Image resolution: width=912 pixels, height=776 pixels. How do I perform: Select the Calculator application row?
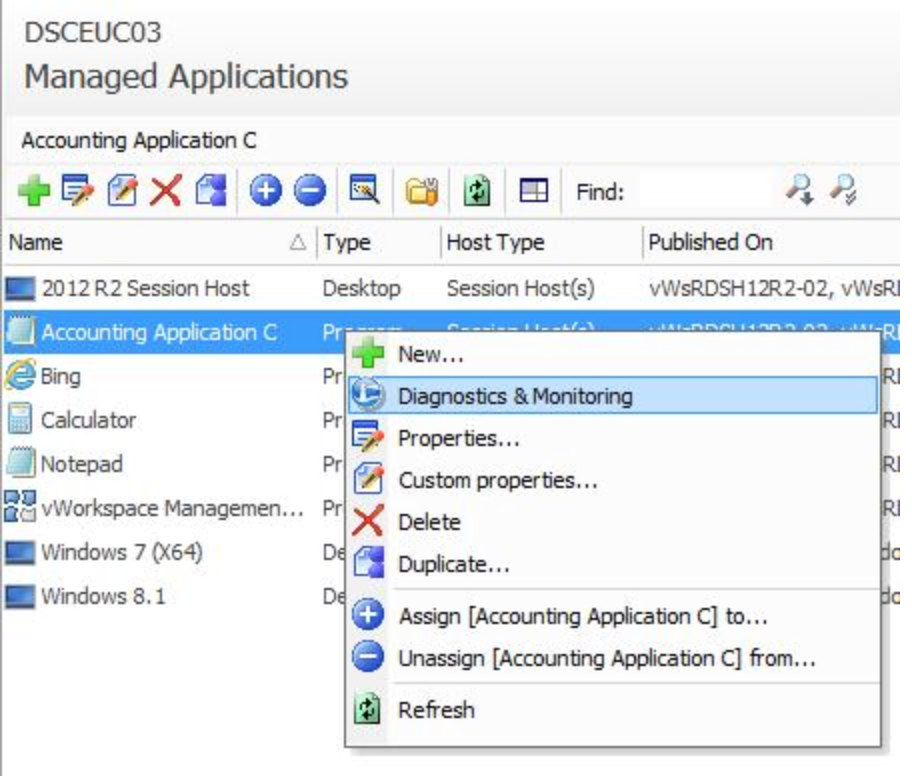pos(88,420)
